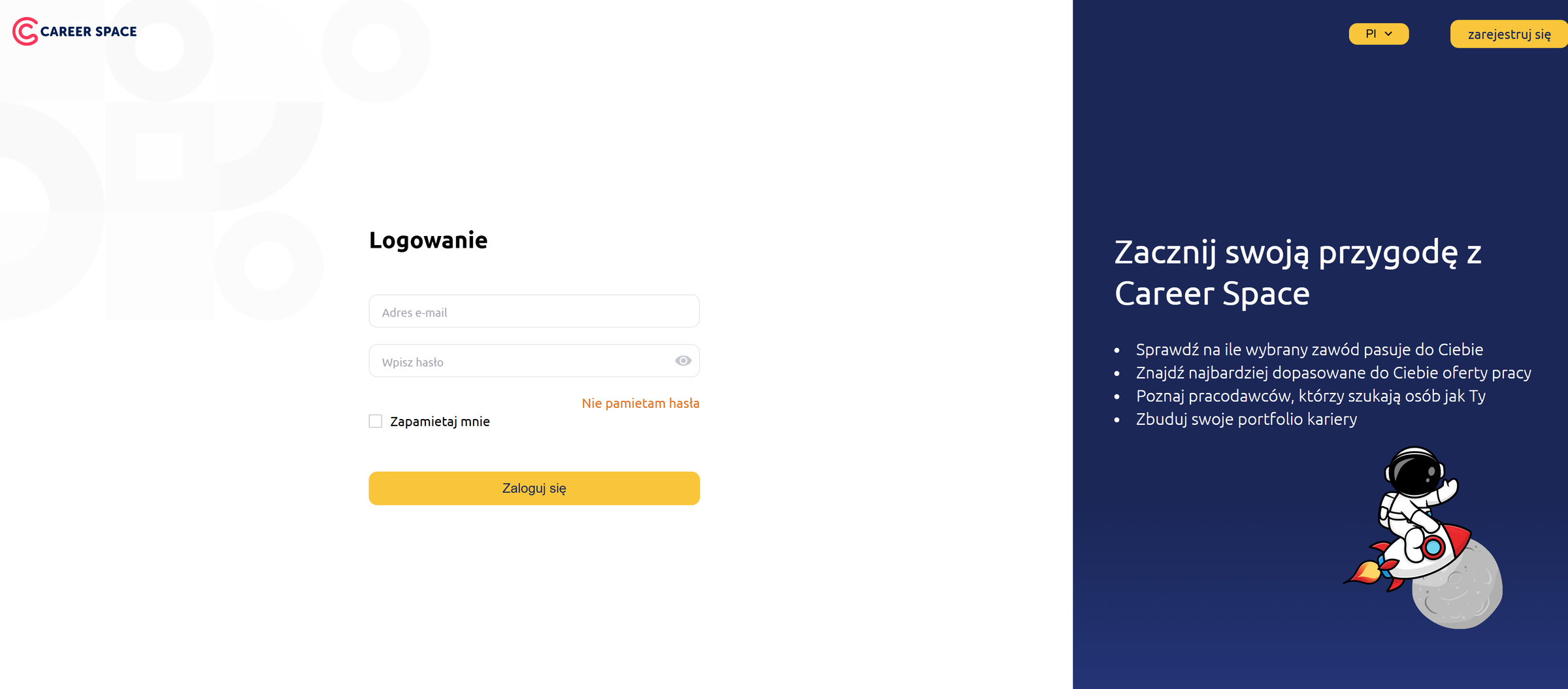Click the yellow Zaloguj się button
Screen dimensions: 1568x689
(x=534, y=488)
